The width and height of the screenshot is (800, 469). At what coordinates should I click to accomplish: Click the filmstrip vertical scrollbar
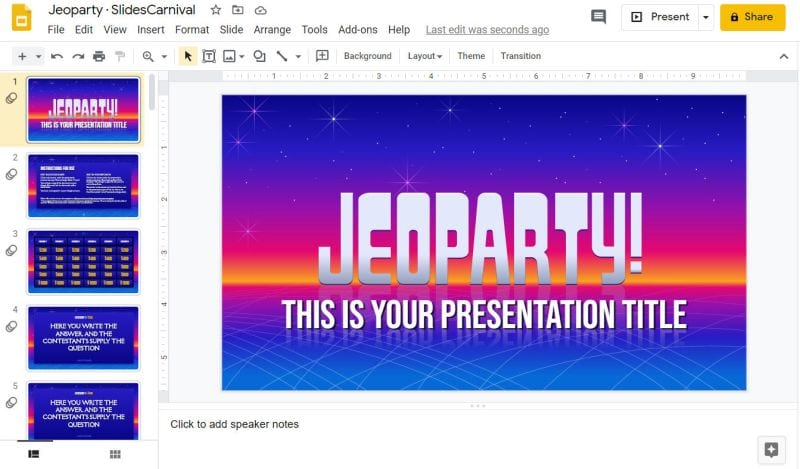[152, 93]
